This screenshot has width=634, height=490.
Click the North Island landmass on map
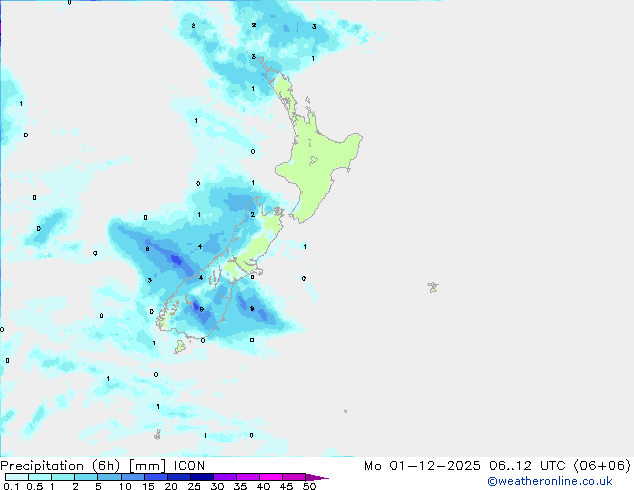click(x=317, y=162)
